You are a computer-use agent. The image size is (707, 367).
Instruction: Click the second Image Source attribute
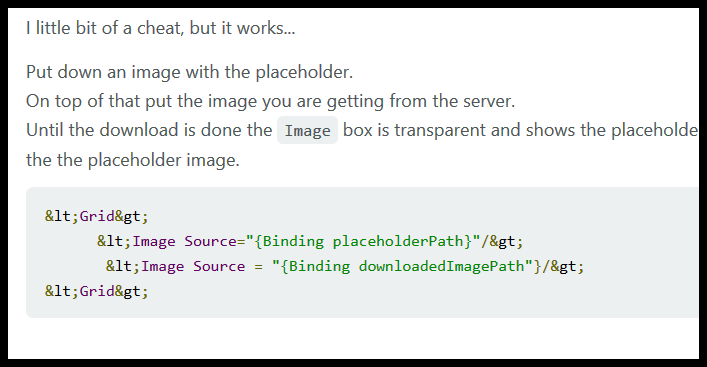click(219, 266)
